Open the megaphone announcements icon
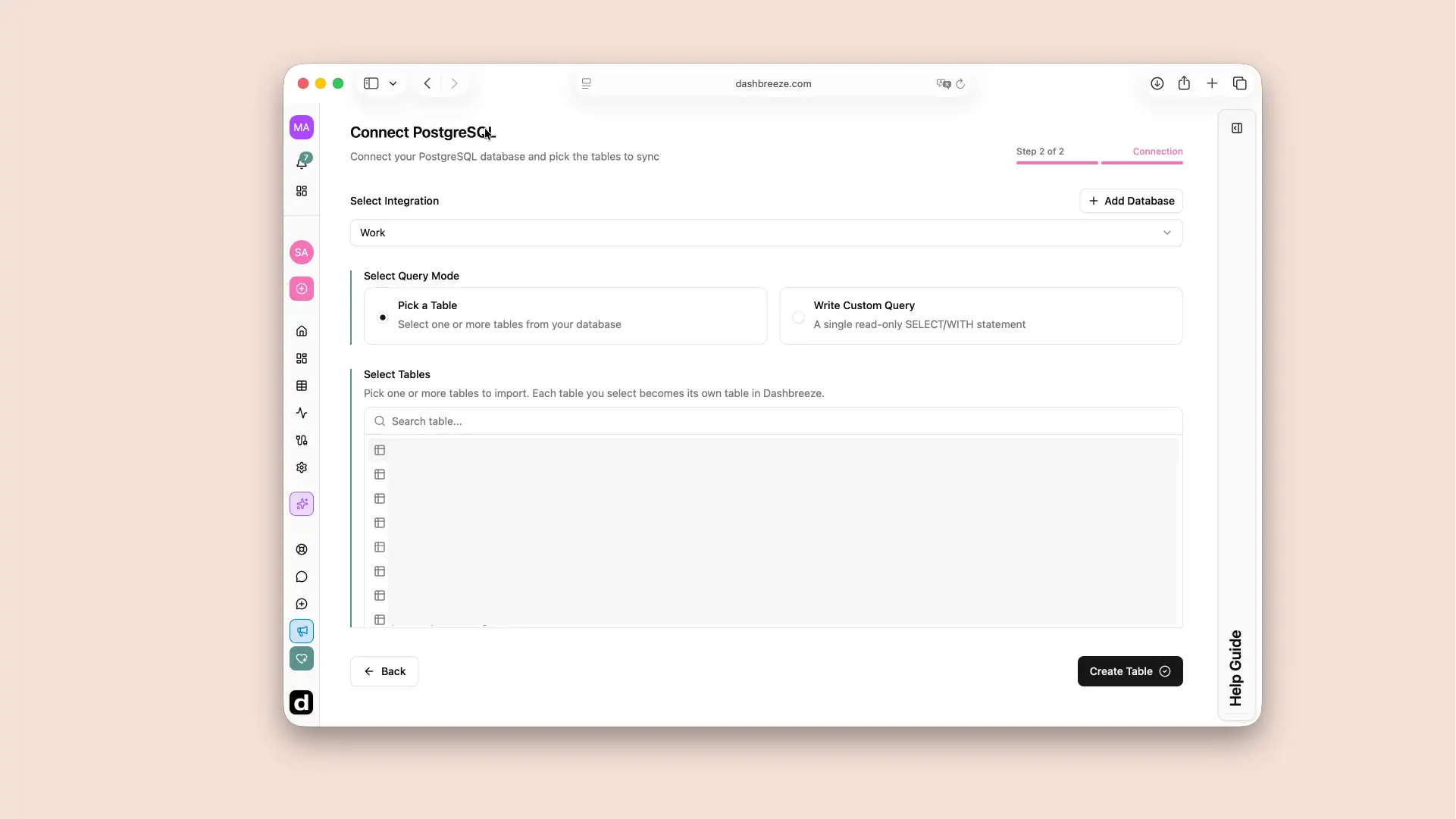1456x819 pixels. coord(302,631)
